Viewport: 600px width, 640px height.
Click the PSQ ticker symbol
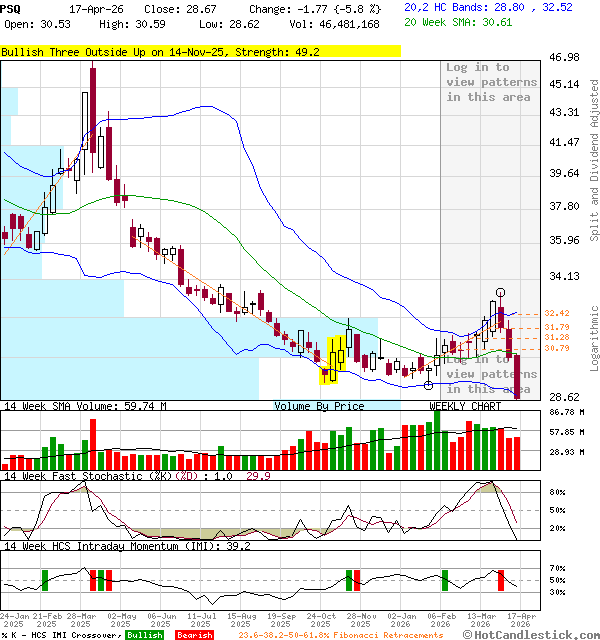point(12,7)
